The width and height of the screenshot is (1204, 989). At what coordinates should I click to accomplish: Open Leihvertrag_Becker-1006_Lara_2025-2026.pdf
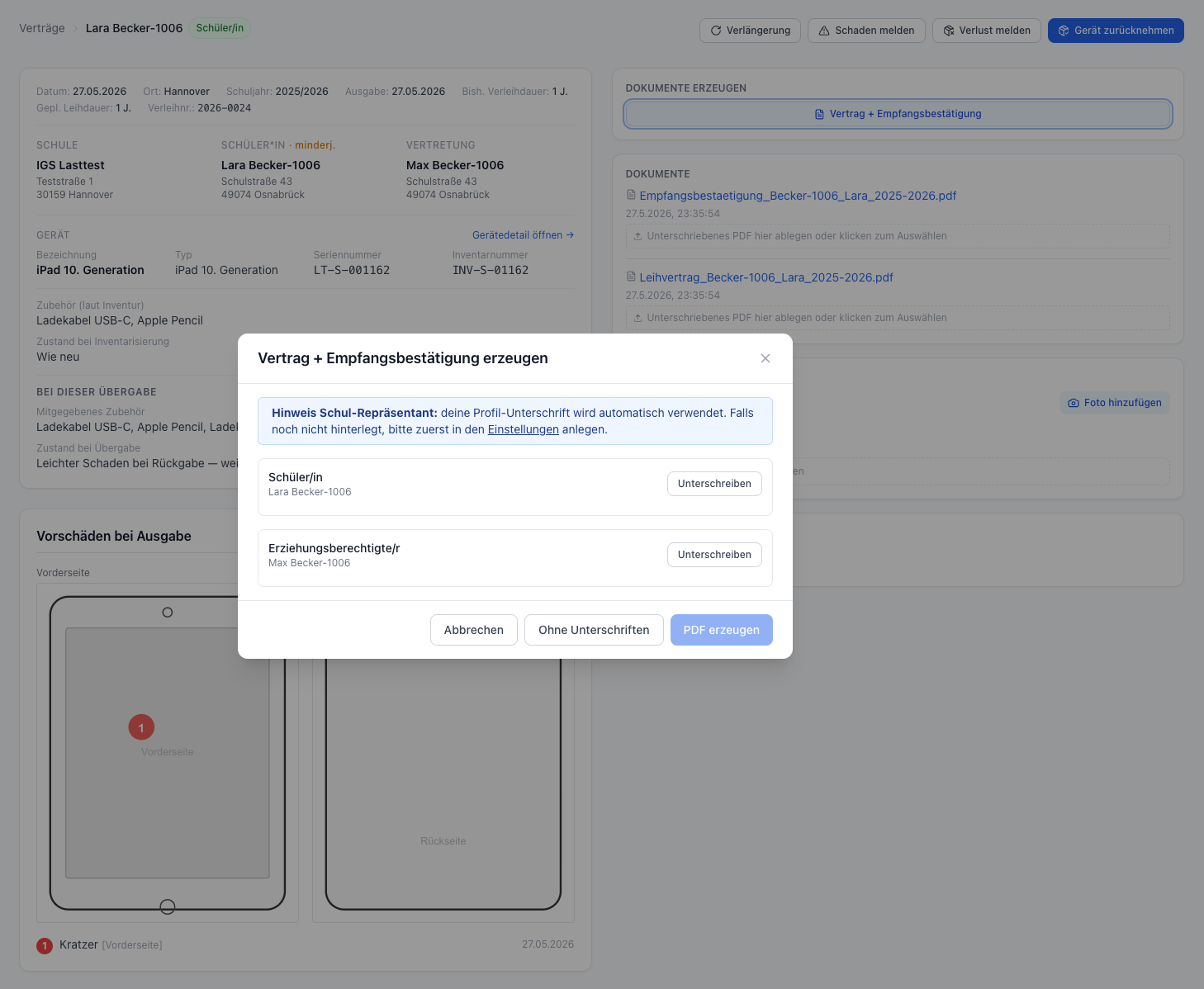766,277
